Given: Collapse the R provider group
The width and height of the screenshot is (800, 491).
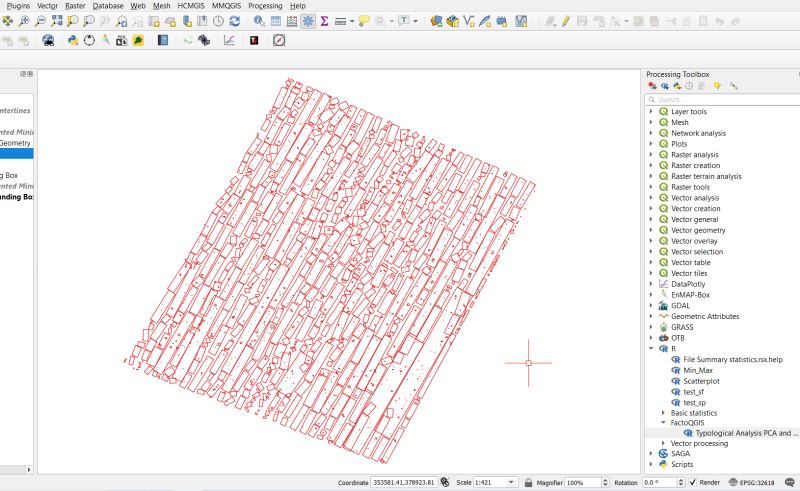Looking at the screenshot, I should click(x=651, y=349).
